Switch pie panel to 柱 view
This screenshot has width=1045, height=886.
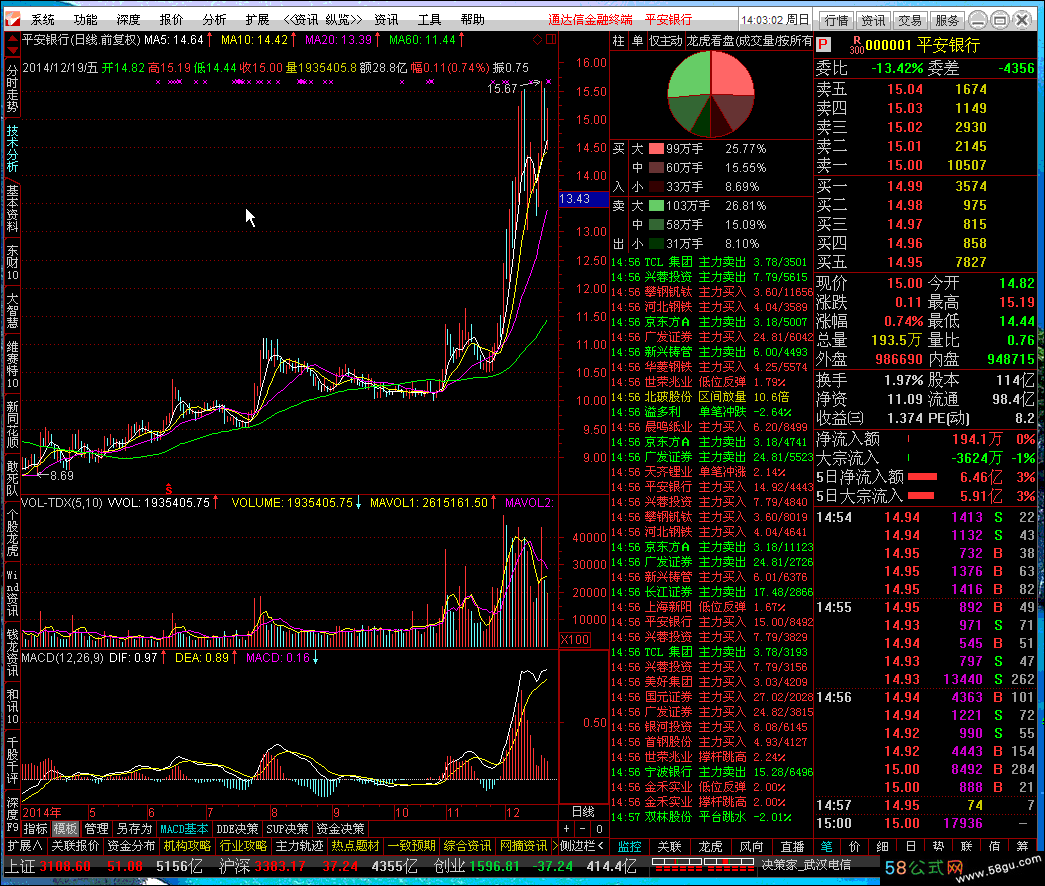pyautogui.click(x=618, y=41)
